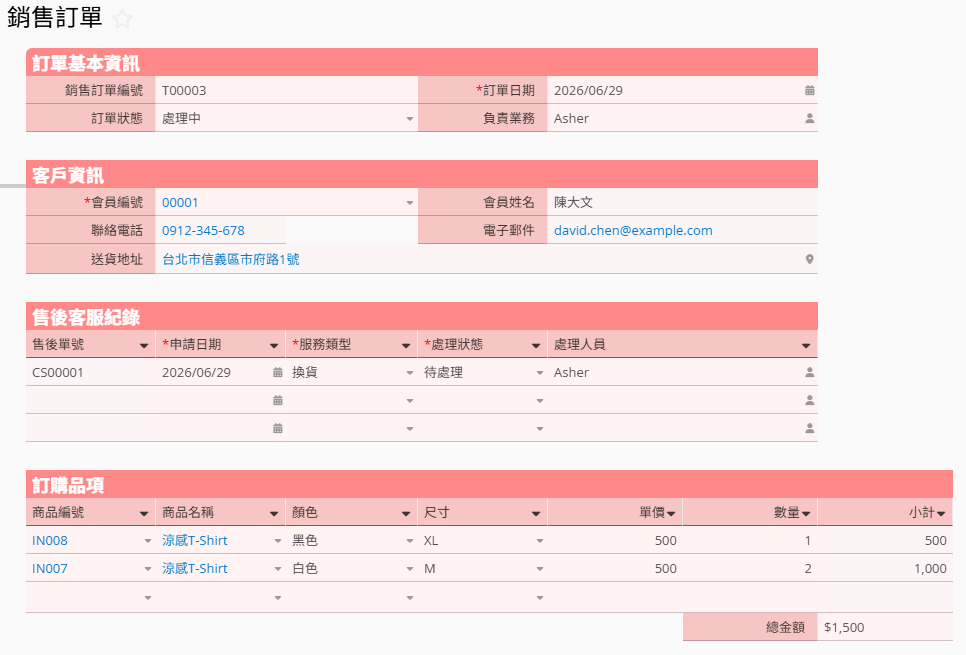
Task: Click 涼感T-Shirt link in IN008 row
Action: pos(195,540)
